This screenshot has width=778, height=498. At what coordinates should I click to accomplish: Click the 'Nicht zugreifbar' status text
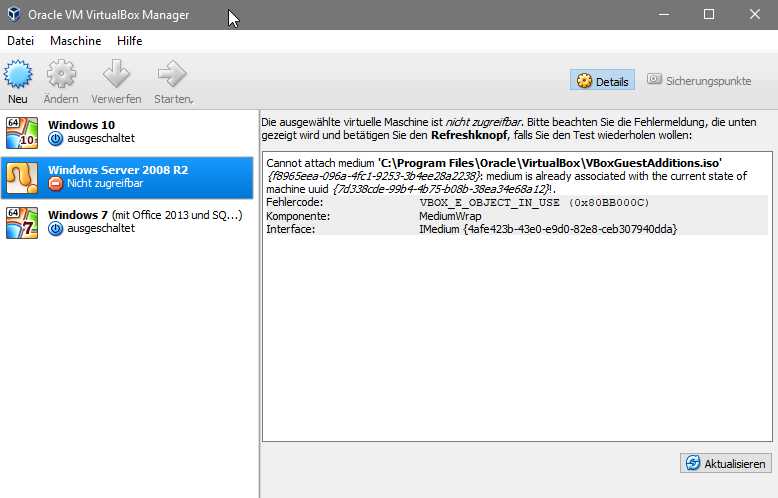tap(105, 184)
